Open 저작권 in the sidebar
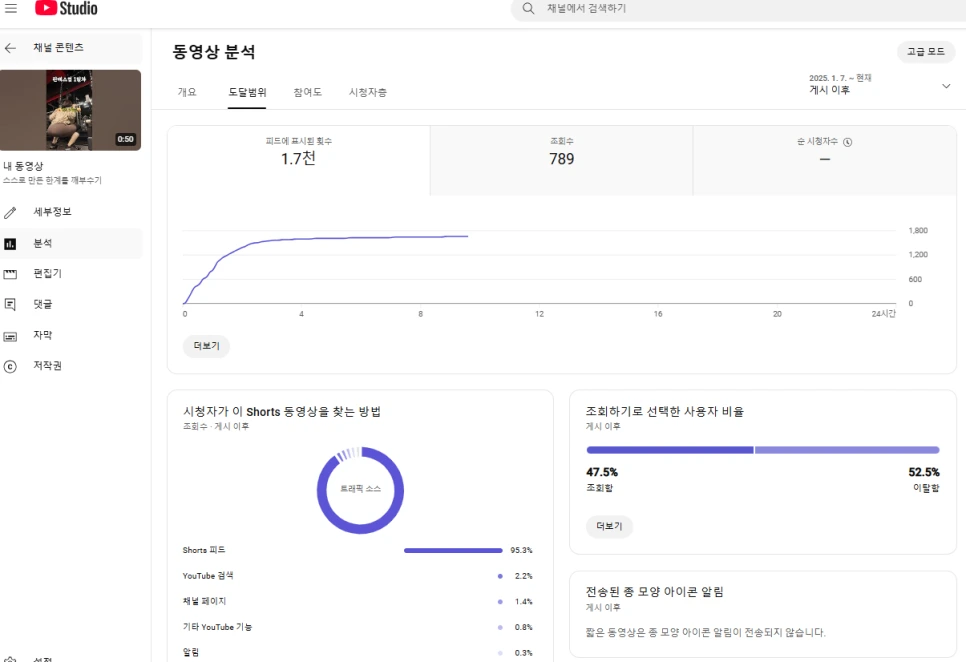This screenshot has height=662, width=966. [71, 366]
